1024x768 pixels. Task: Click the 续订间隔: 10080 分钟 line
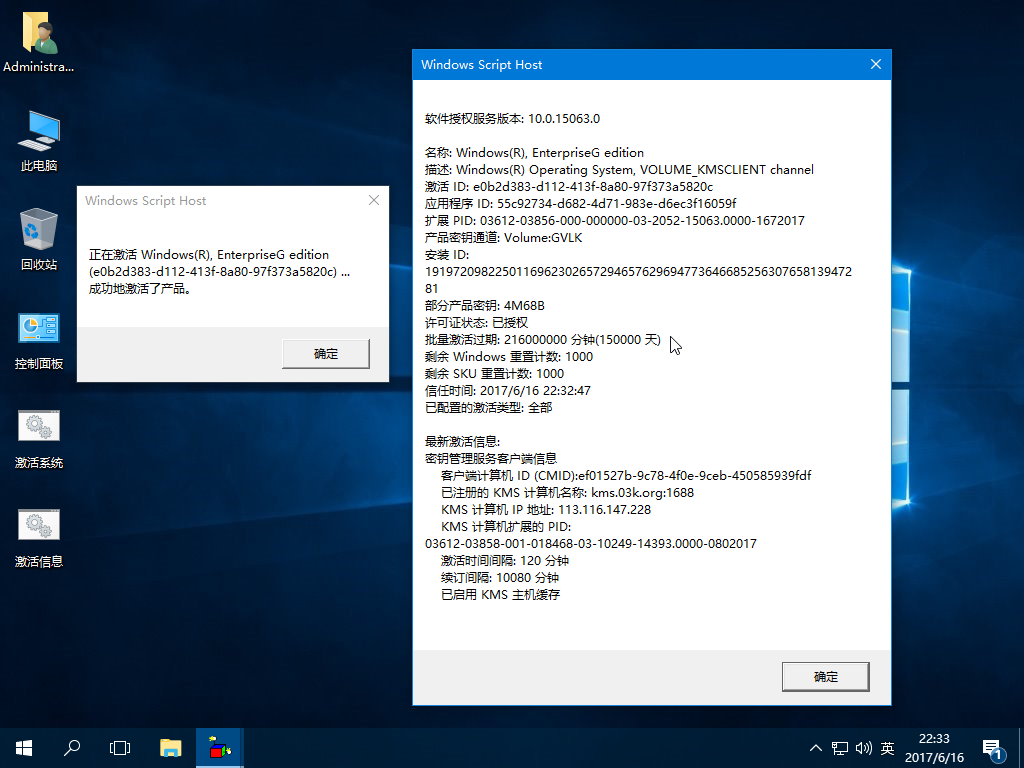[x=500, y=577]
